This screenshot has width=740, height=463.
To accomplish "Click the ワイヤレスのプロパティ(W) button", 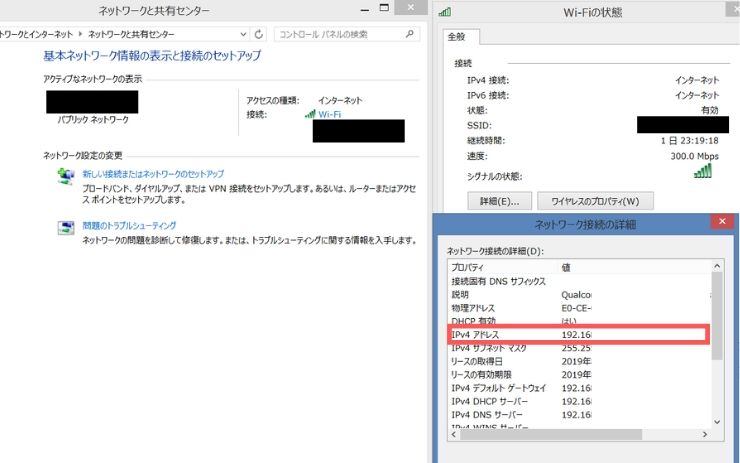I will (595, 201).
